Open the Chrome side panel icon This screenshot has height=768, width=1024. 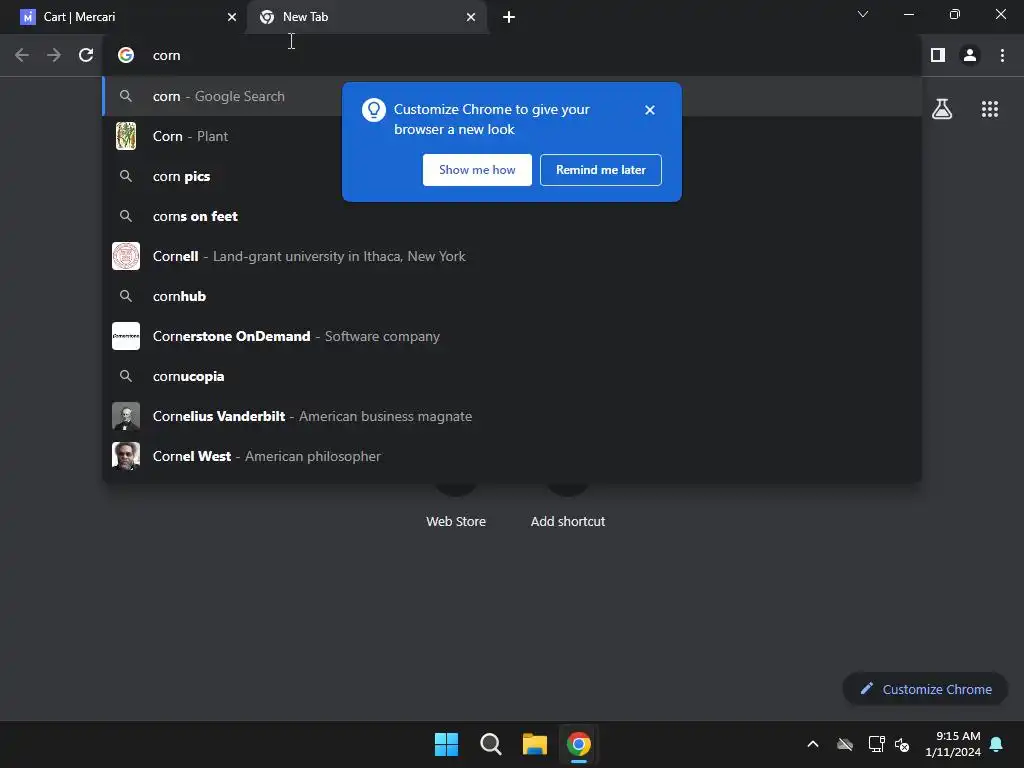pyautogui.click(x=938, y=56)
